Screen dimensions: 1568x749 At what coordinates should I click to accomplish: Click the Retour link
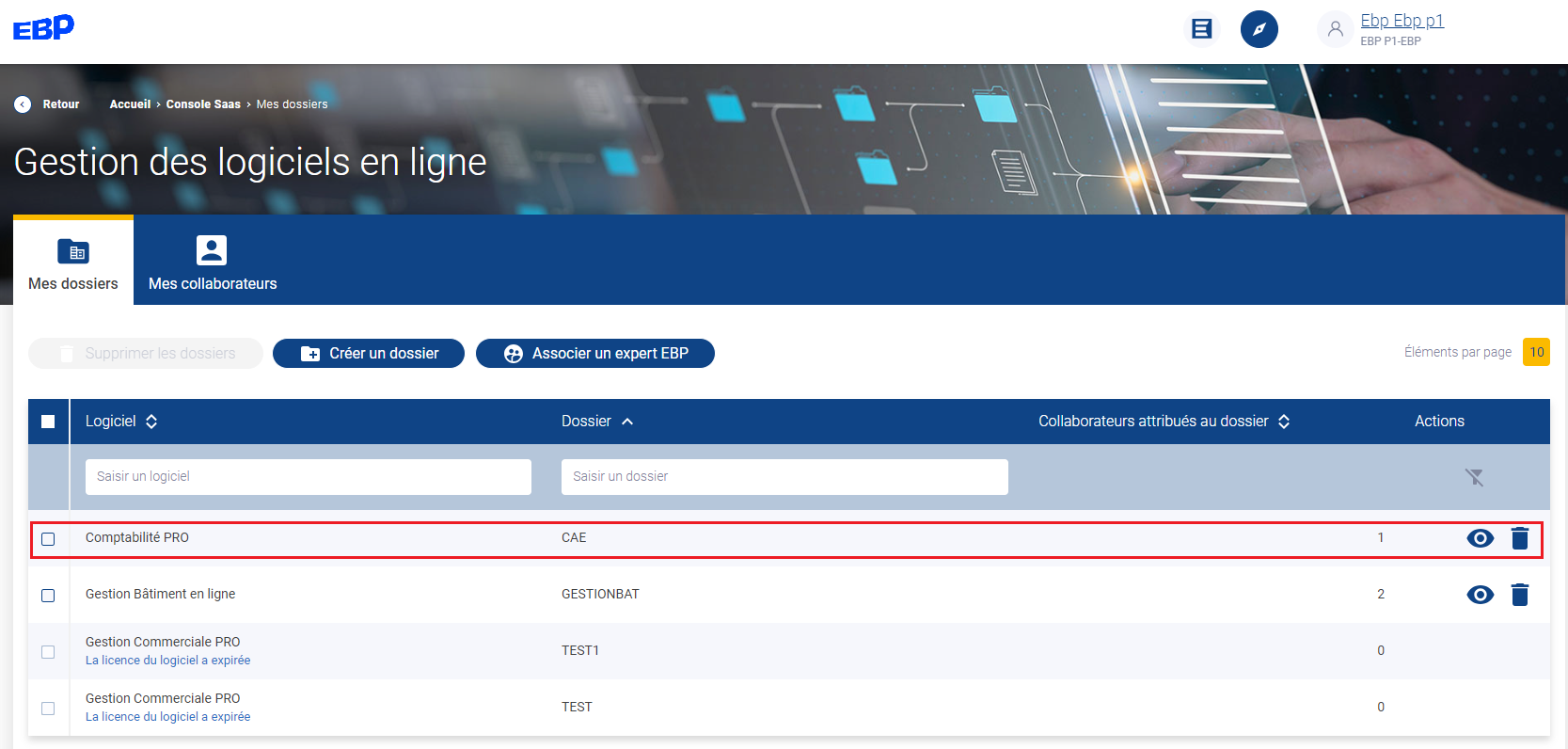point(61,104)
